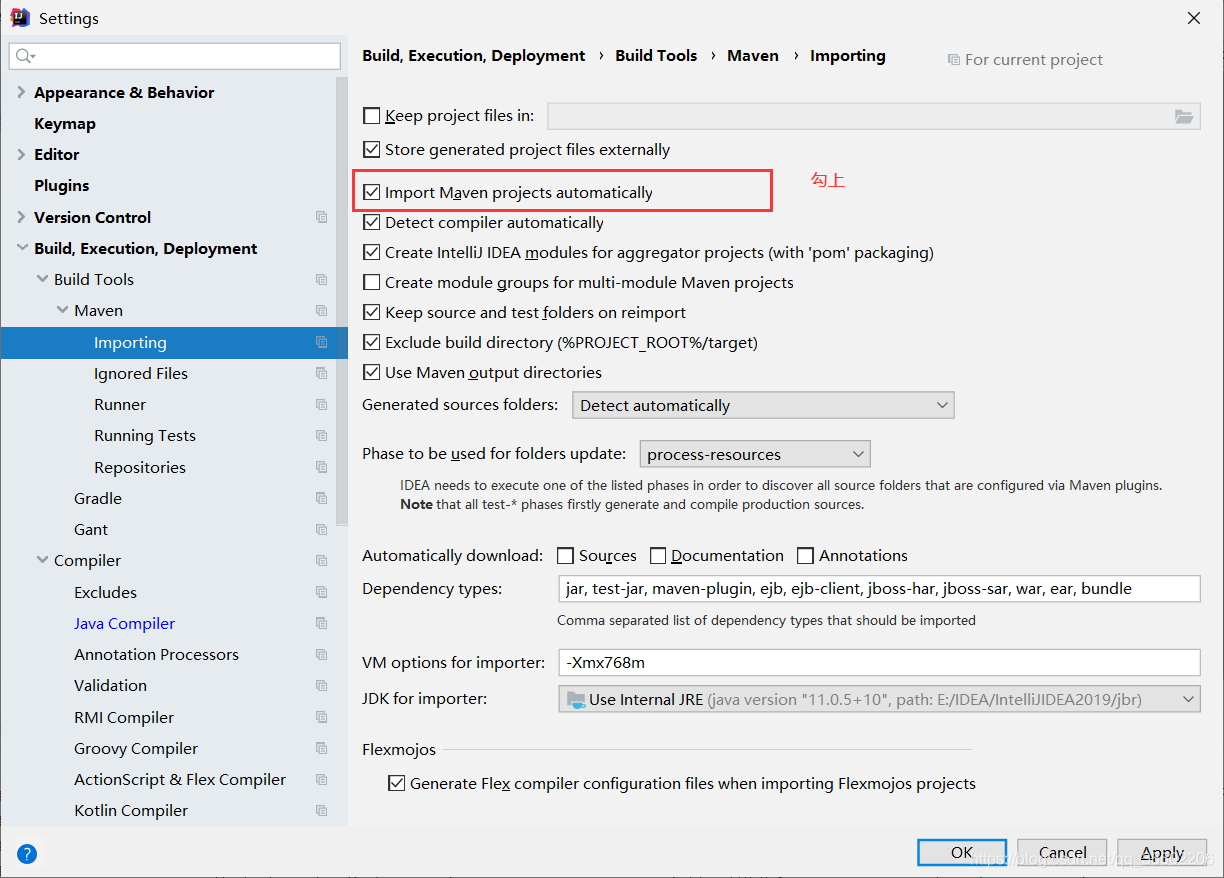Select Plugins in settings tree
Image resolution: width=1224 pixels, height=878 pixels.
coord(62,185)
